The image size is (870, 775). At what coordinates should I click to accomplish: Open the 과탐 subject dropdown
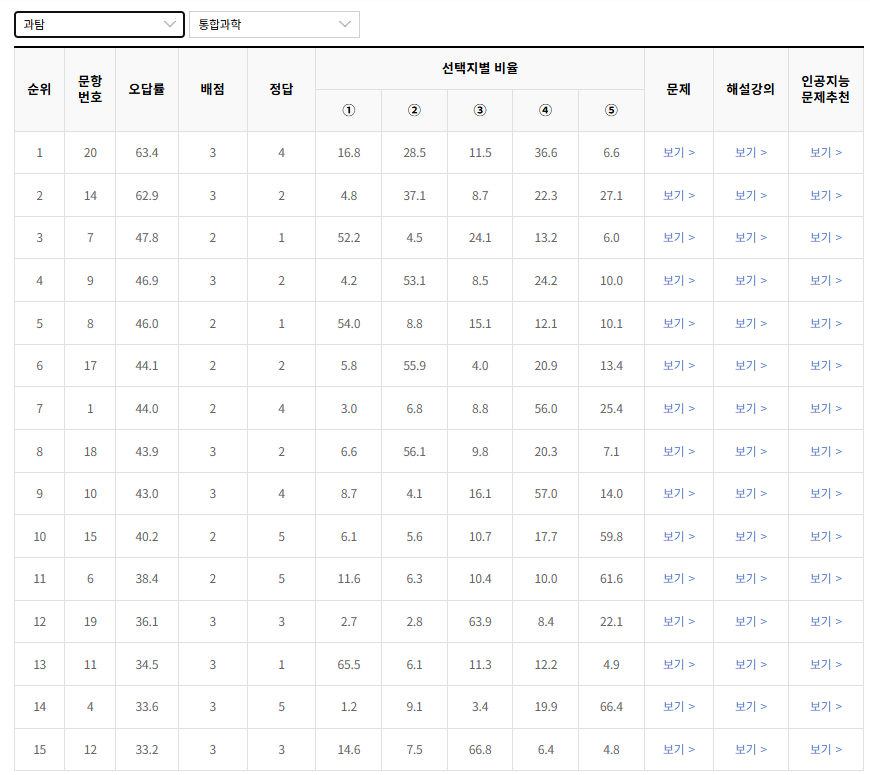tap(98, 24)
